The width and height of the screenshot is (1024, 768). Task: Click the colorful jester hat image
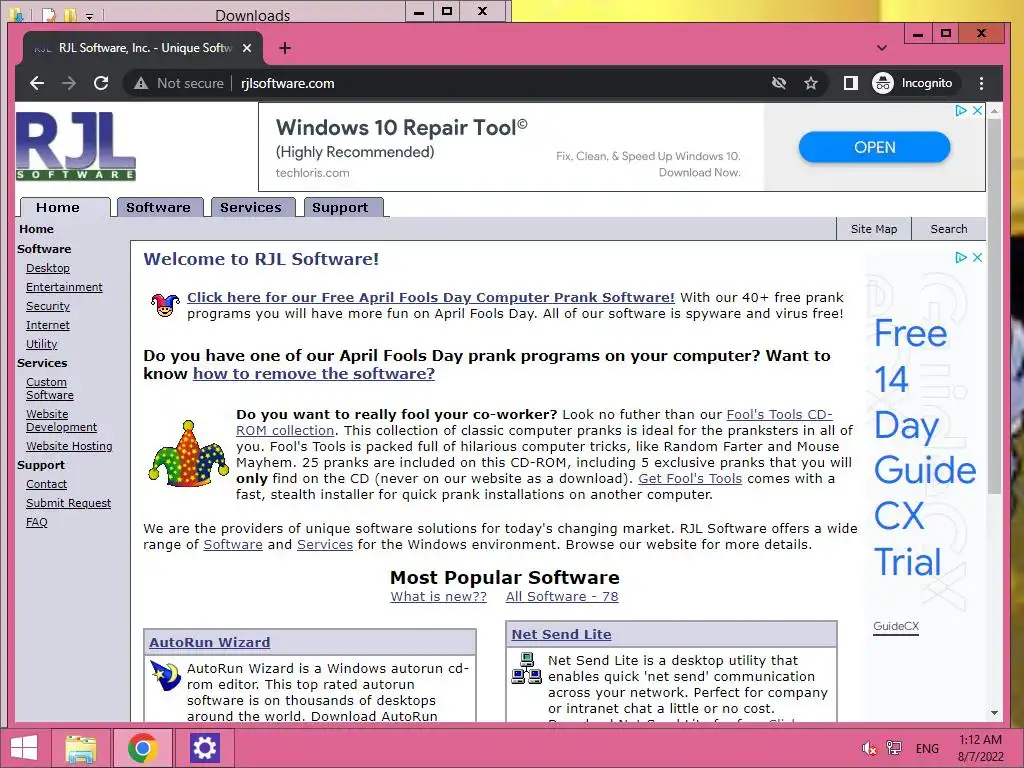[x=189, y=453]
